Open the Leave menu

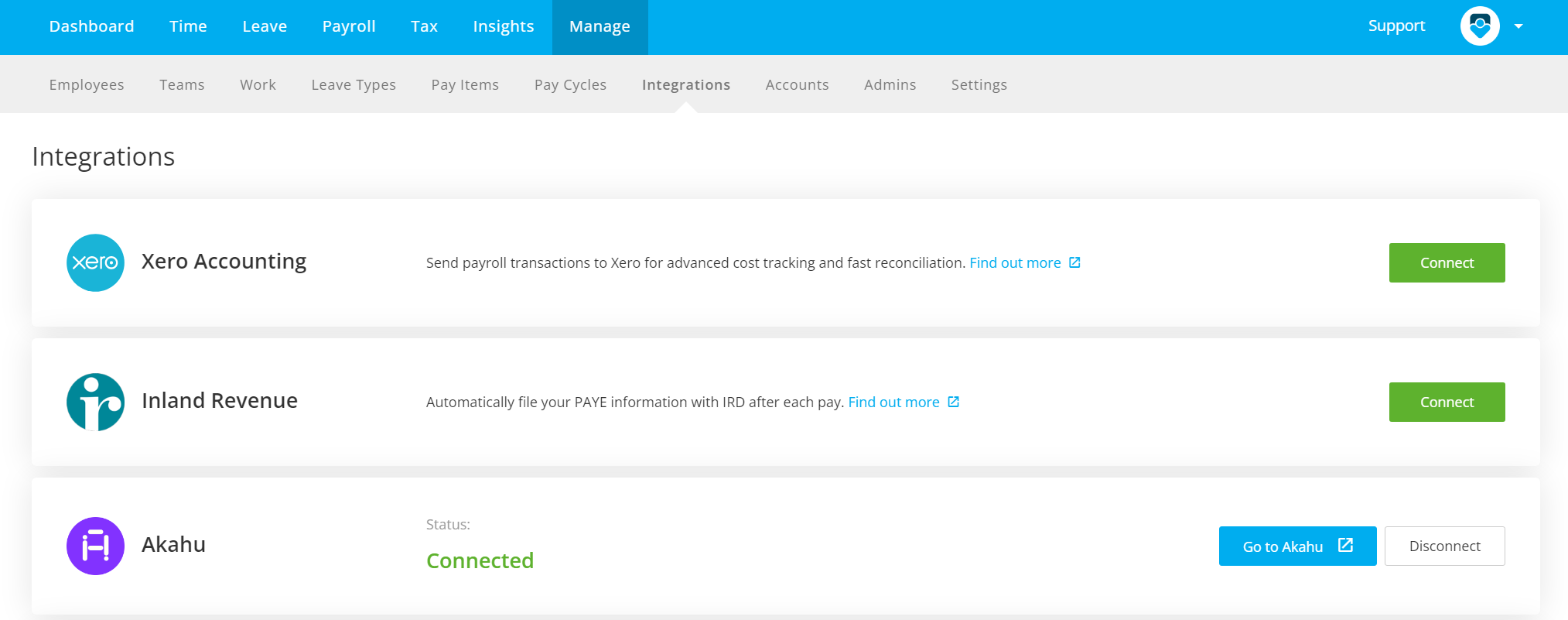(265, 26)
